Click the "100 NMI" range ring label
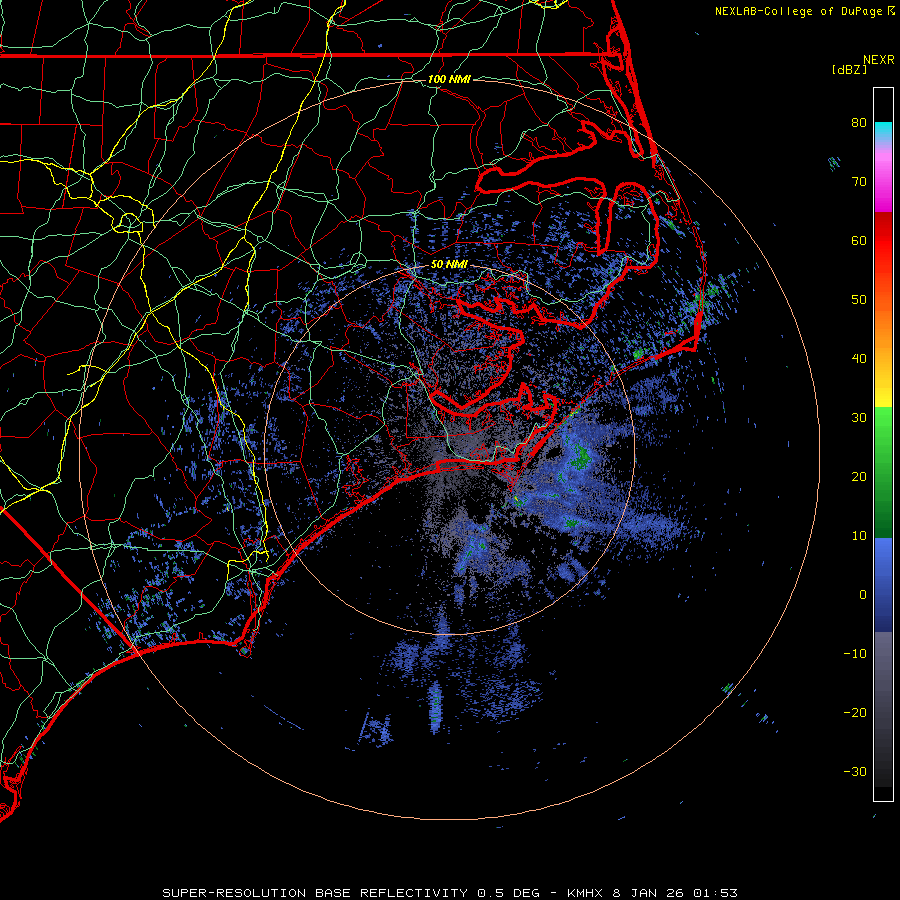Viewport: 900px width, 900px height. pos(449,79)
